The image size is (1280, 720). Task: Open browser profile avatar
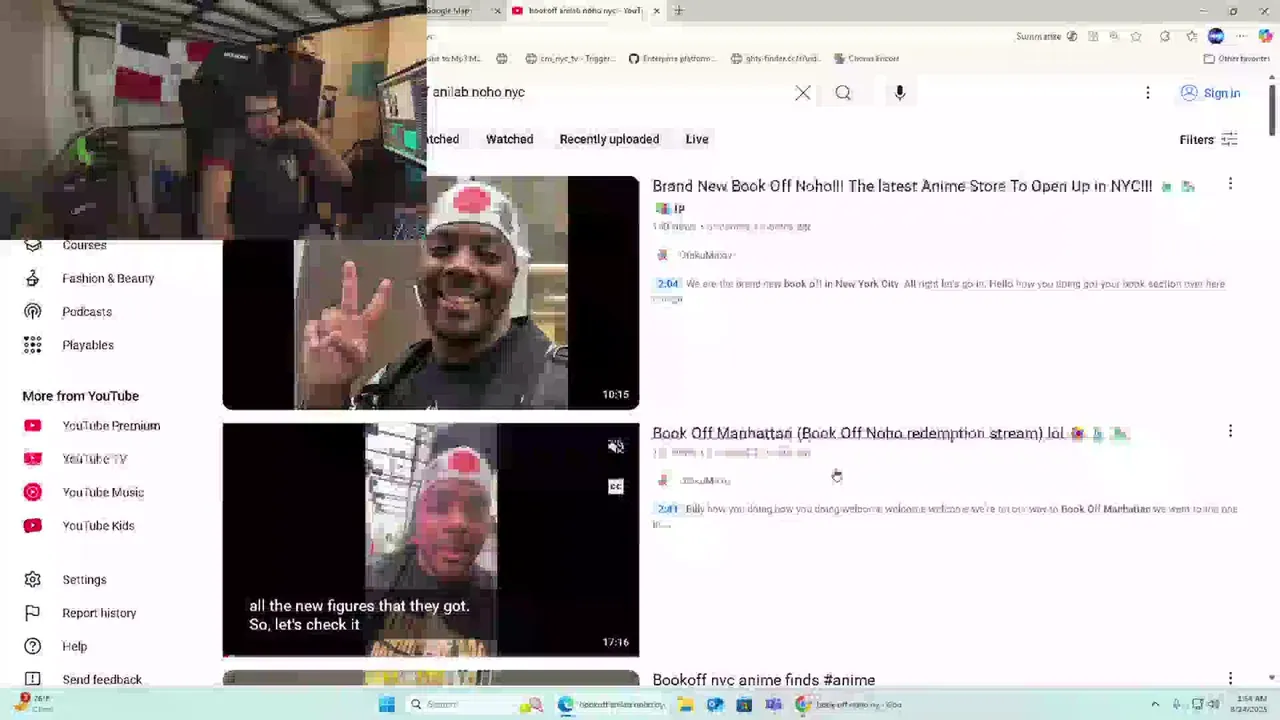tap(1216, 37)
